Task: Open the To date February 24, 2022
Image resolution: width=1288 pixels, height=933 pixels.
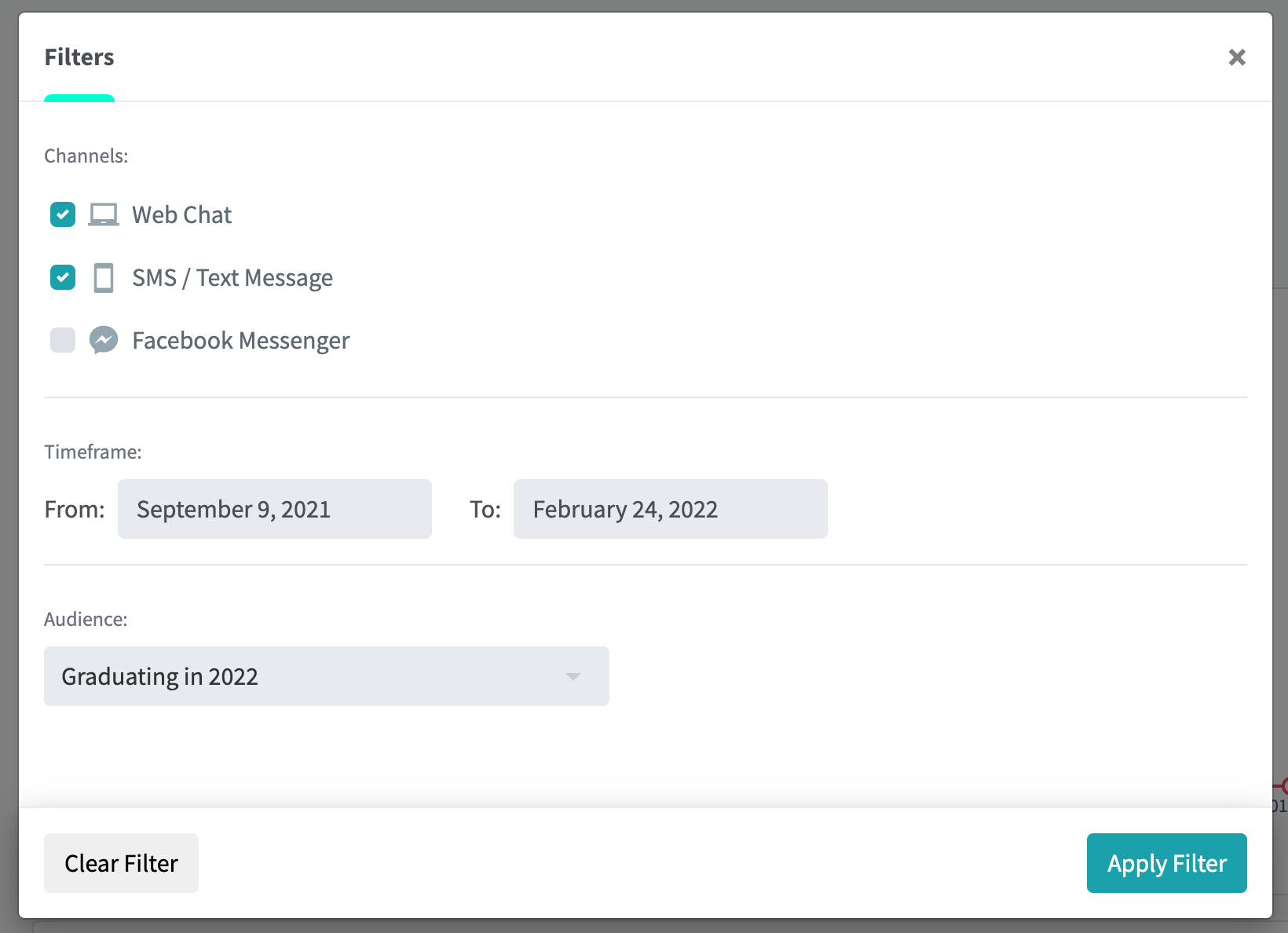Action: [x=671, y=509]
